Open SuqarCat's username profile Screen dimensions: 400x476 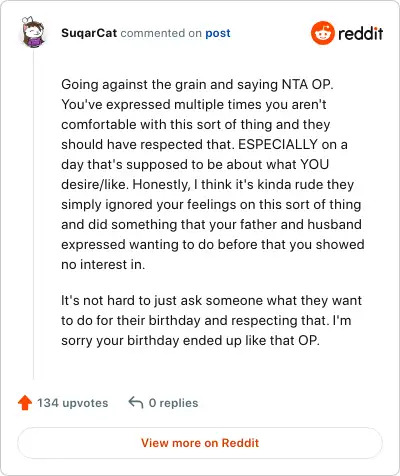[89, 33]
